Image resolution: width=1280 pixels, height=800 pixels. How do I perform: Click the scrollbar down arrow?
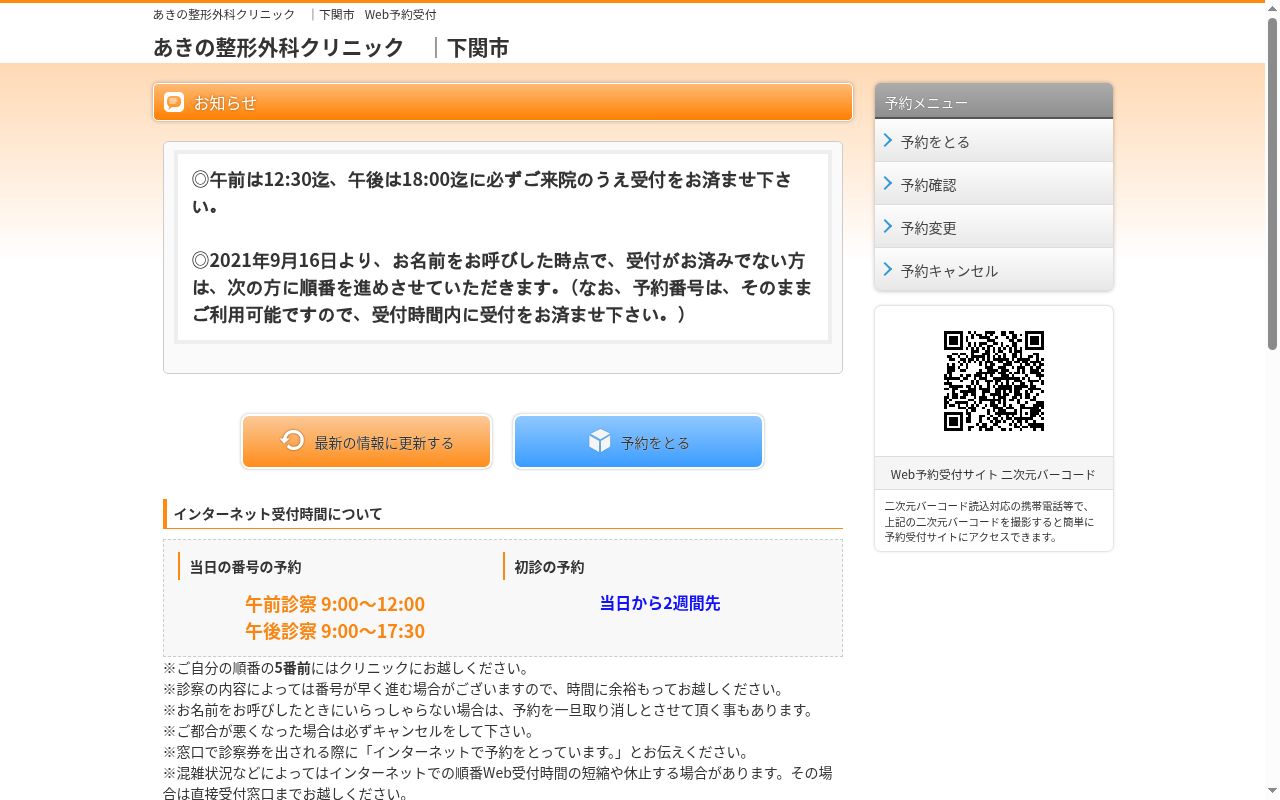[x=1272, y=792]
